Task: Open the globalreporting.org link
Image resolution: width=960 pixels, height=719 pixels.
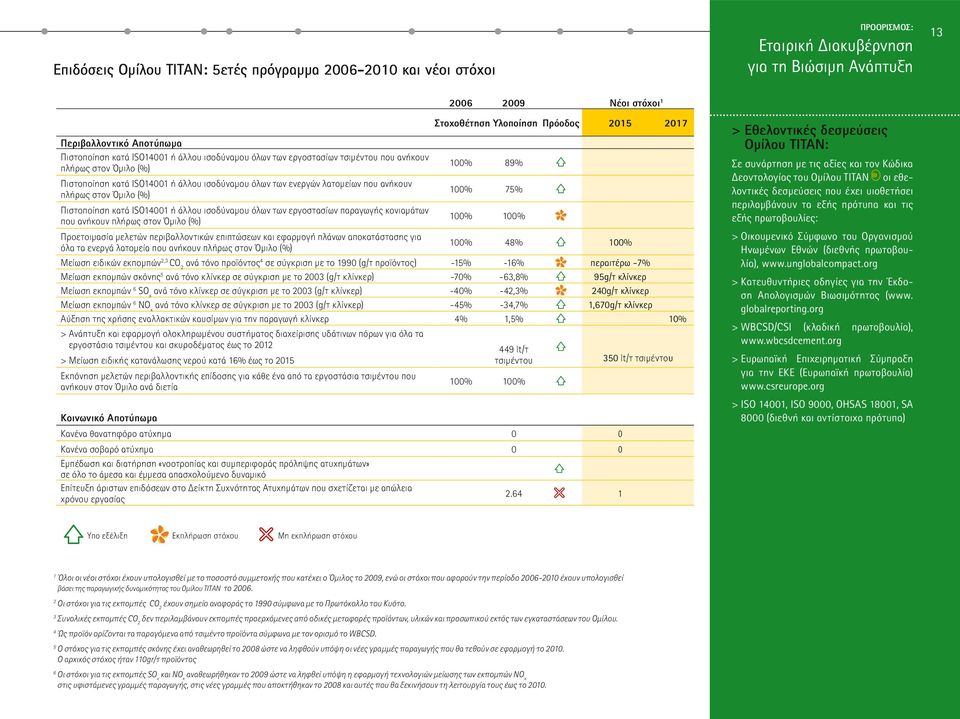Action: (x=782, y=309)
